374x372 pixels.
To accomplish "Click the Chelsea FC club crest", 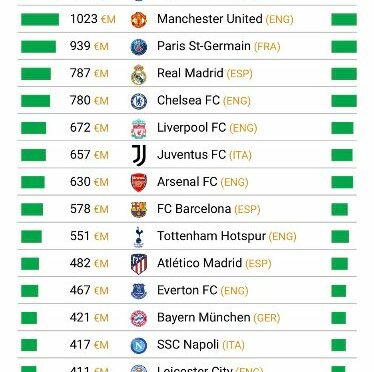I will click(x=139, y=101).
